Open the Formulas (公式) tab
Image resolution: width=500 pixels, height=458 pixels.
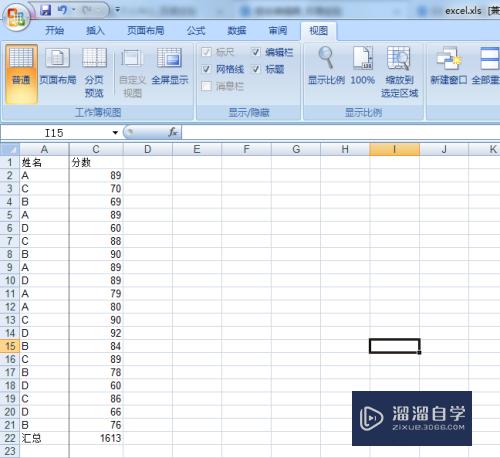coord(196,31)
